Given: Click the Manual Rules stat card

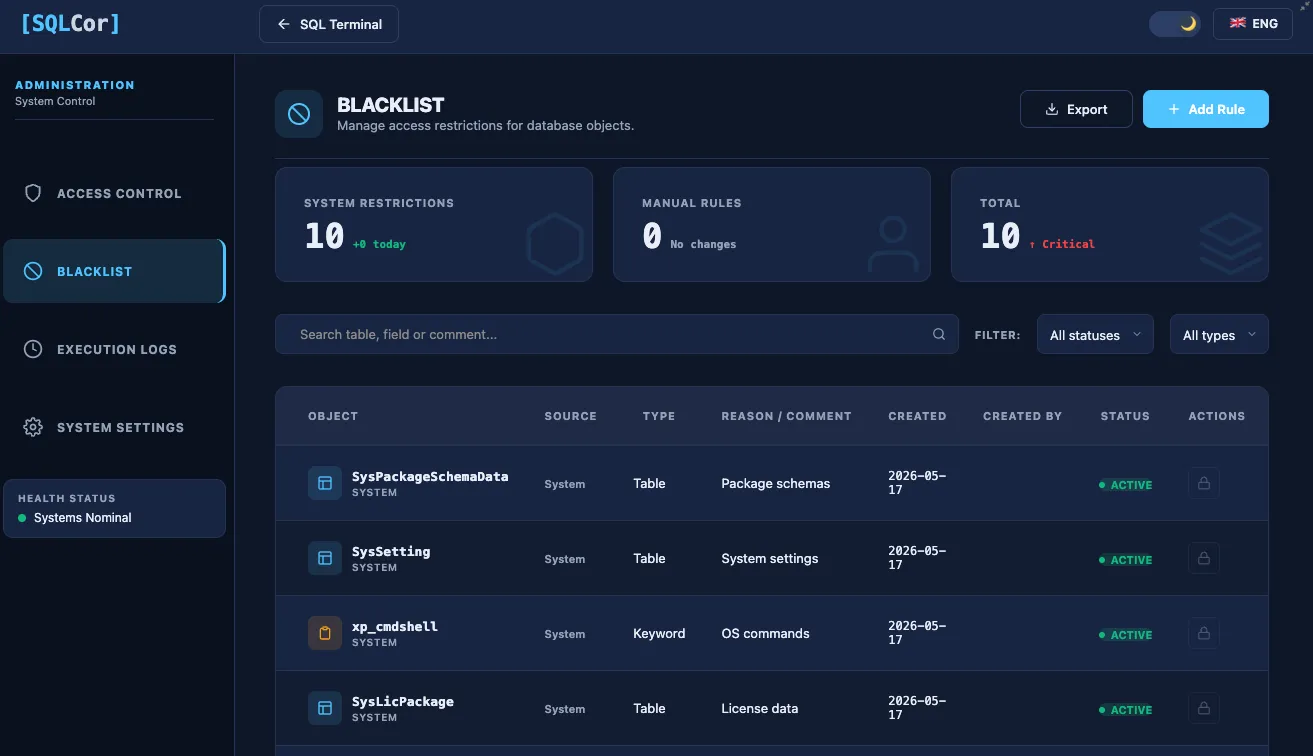Looking at the screenshot, I should [x=772, y=224].
